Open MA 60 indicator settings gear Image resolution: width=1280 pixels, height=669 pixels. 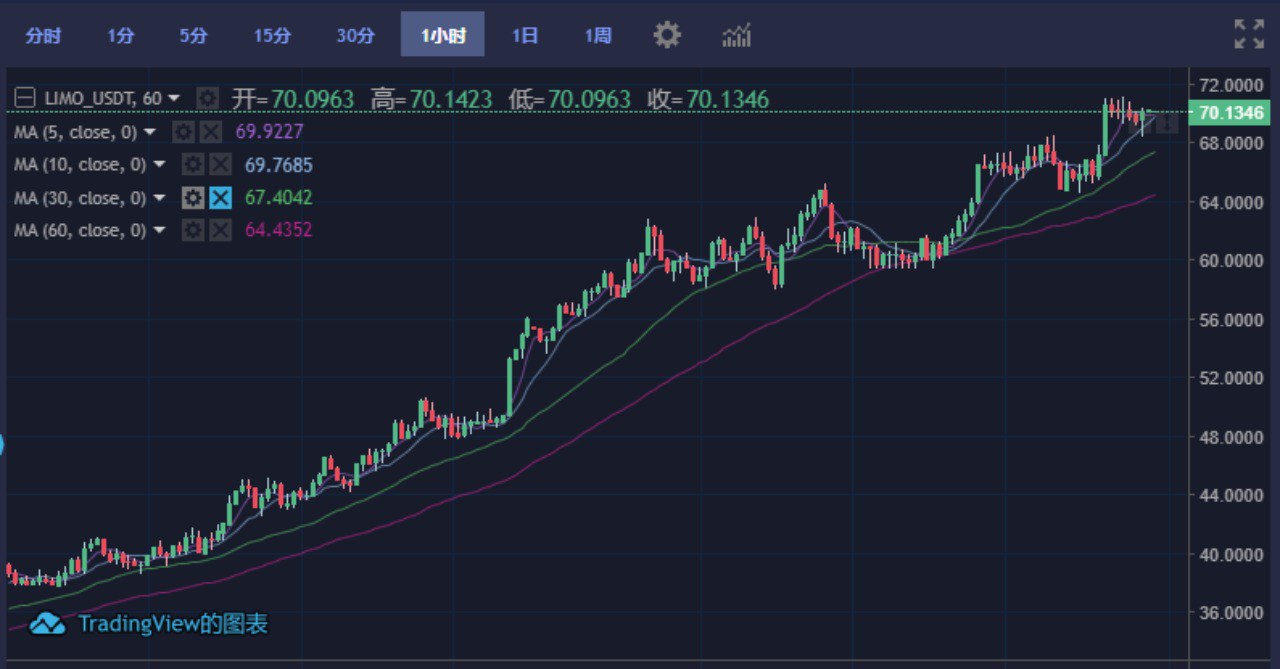[193, 231]
